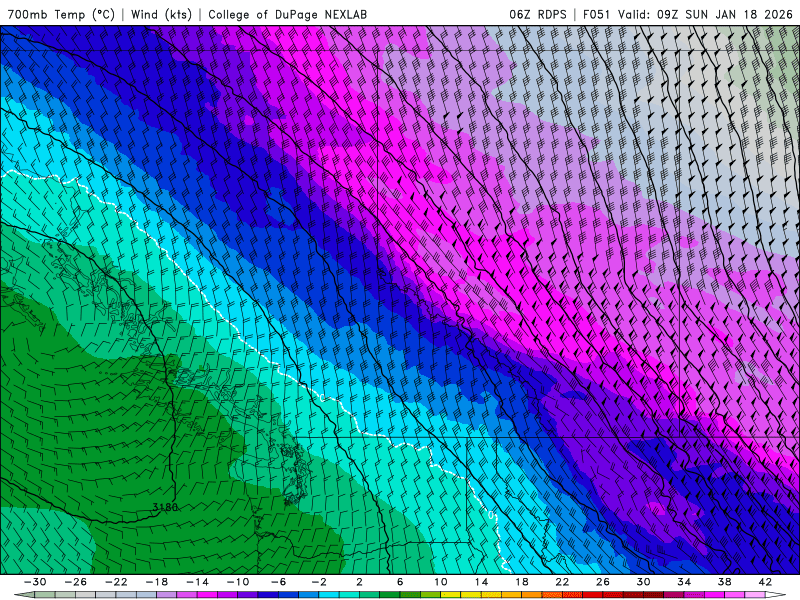Click the "-10" color scale value
The image size is (800, 600).
tap(238, 582)
